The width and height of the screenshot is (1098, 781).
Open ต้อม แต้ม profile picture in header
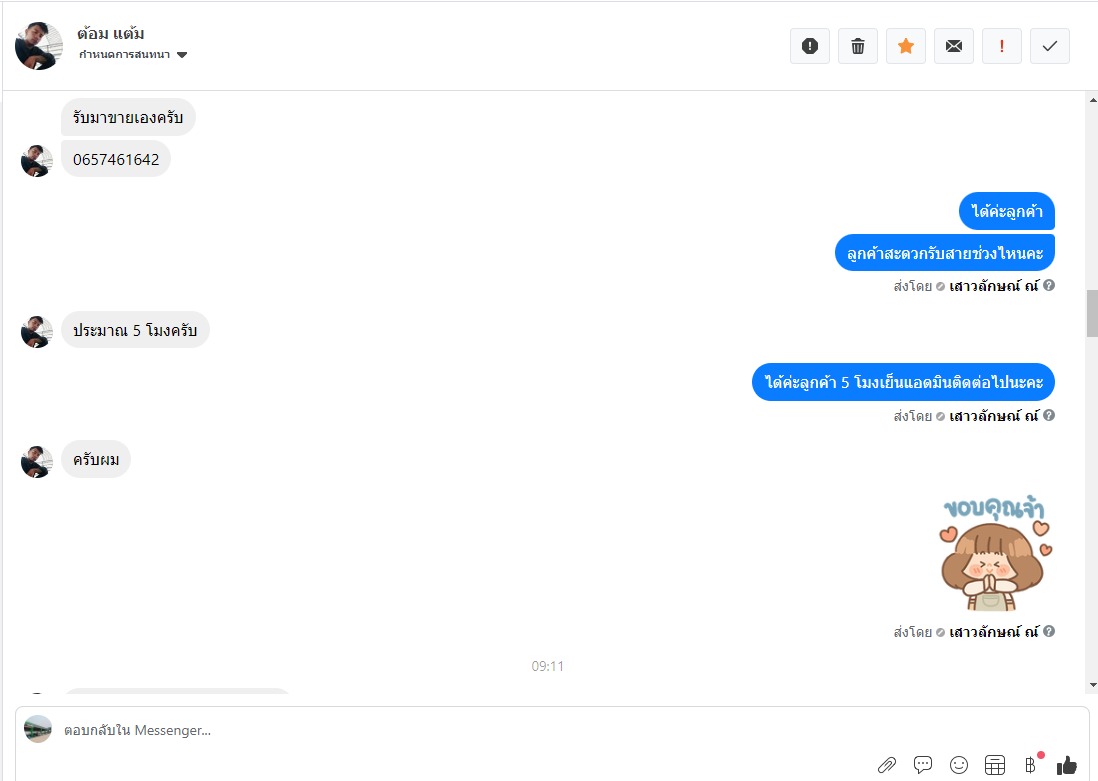(x=39, y=46)
